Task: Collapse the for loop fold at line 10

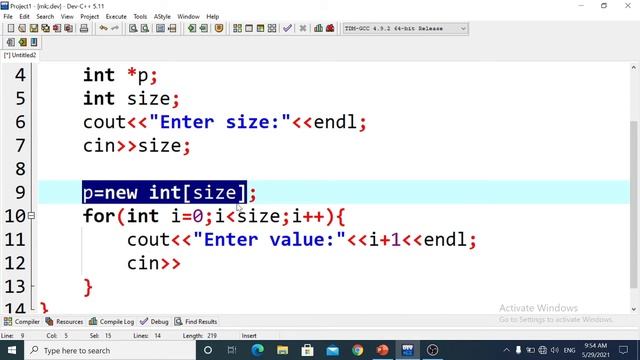Action: pos(31,216)
